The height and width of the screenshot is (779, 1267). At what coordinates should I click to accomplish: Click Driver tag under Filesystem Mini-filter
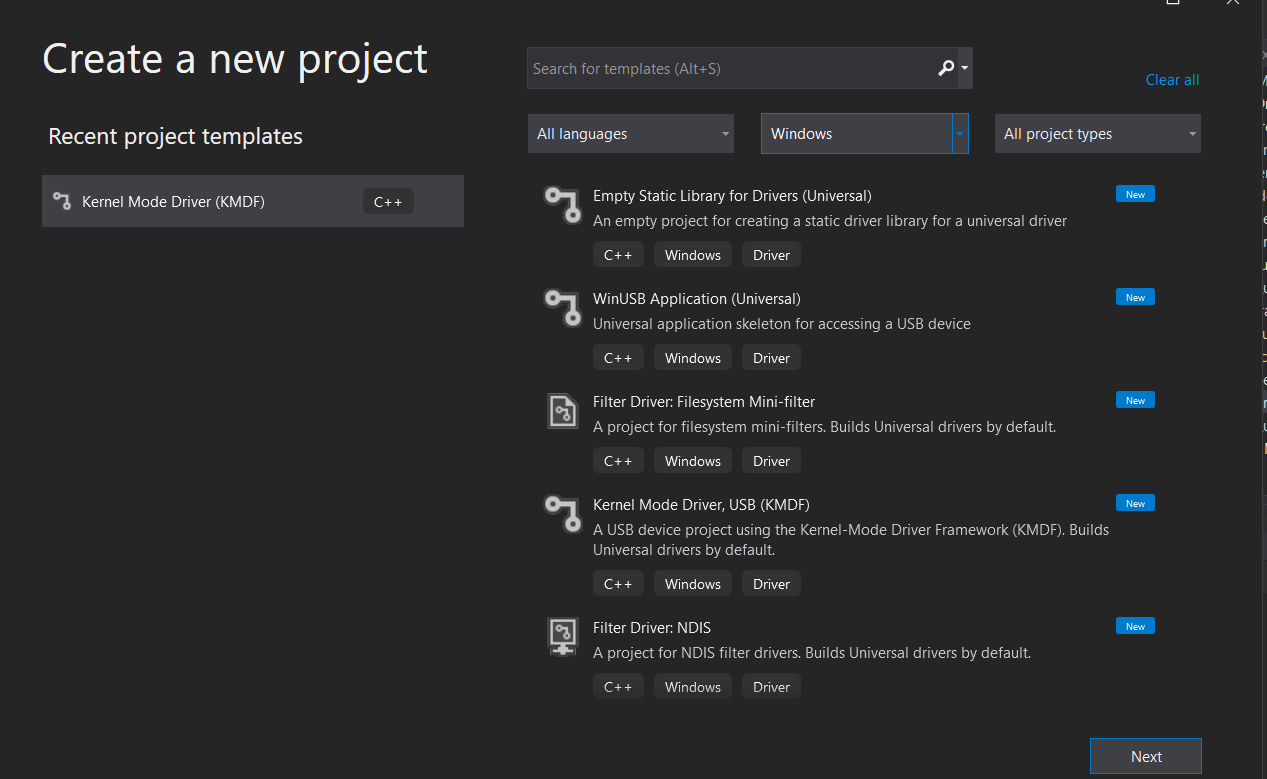click(771, 461)
